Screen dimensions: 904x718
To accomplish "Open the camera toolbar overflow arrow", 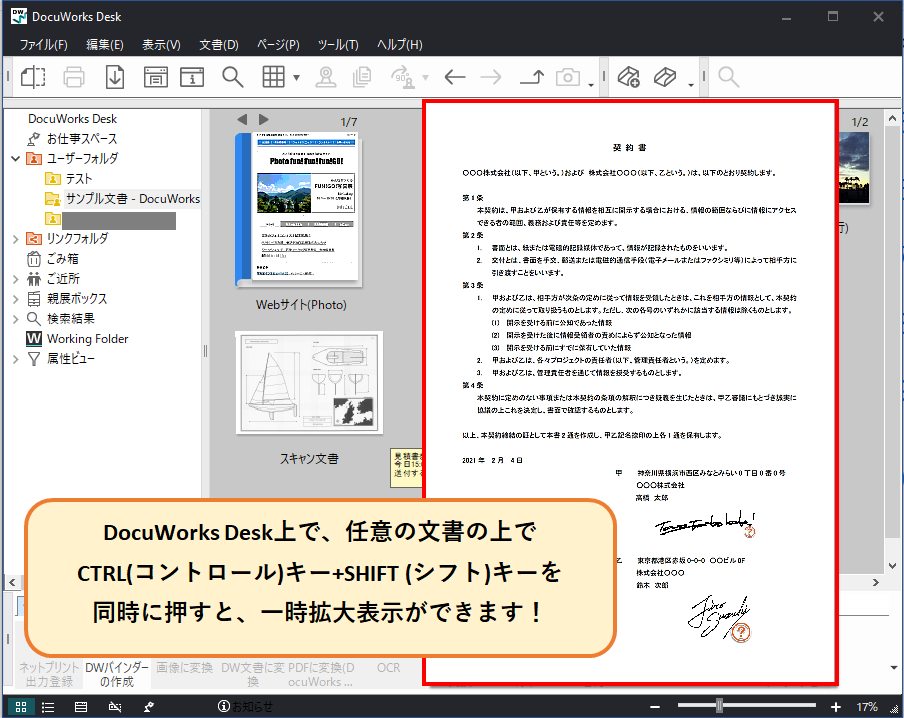I will point(591,85).
